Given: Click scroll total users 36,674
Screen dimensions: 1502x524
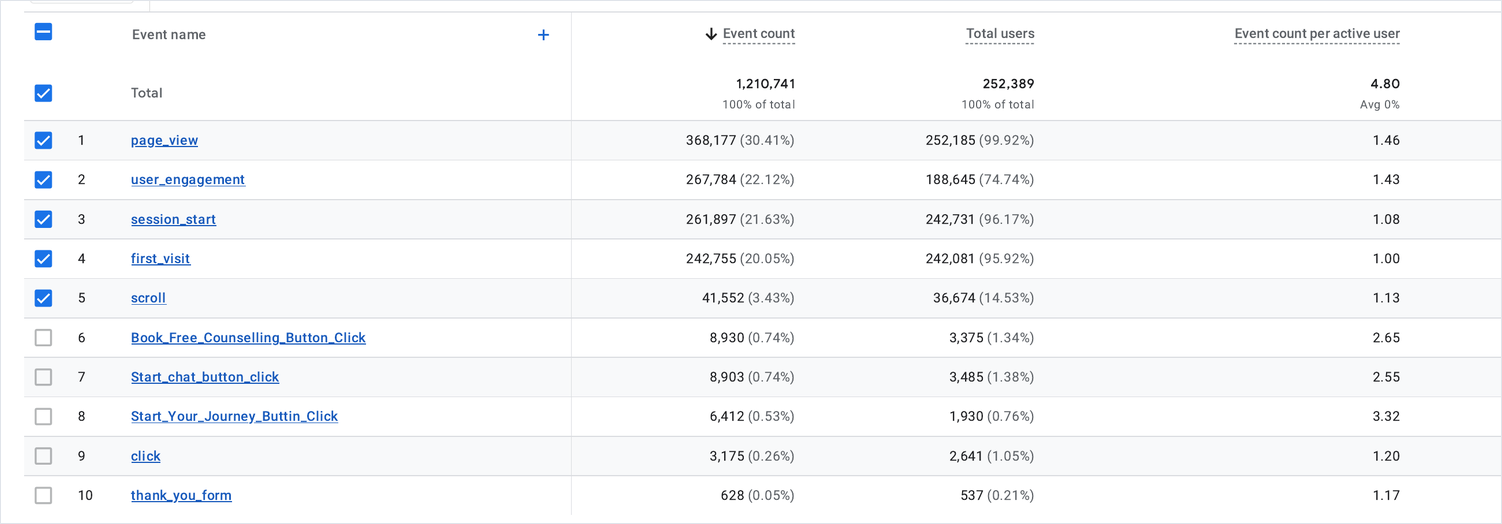Looking at the screenshot, I should (954, 298).
